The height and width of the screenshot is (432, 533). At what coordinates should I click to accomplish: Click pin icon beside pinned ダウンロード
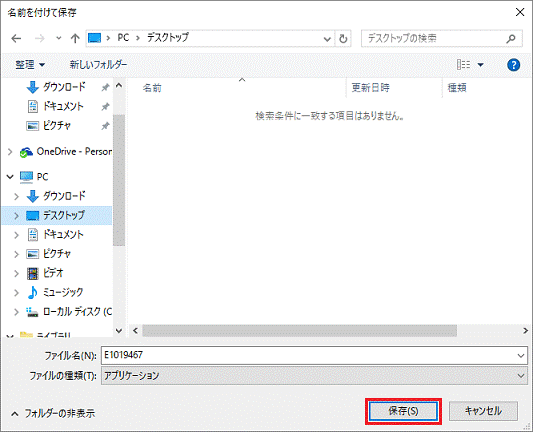click(105, 88)
